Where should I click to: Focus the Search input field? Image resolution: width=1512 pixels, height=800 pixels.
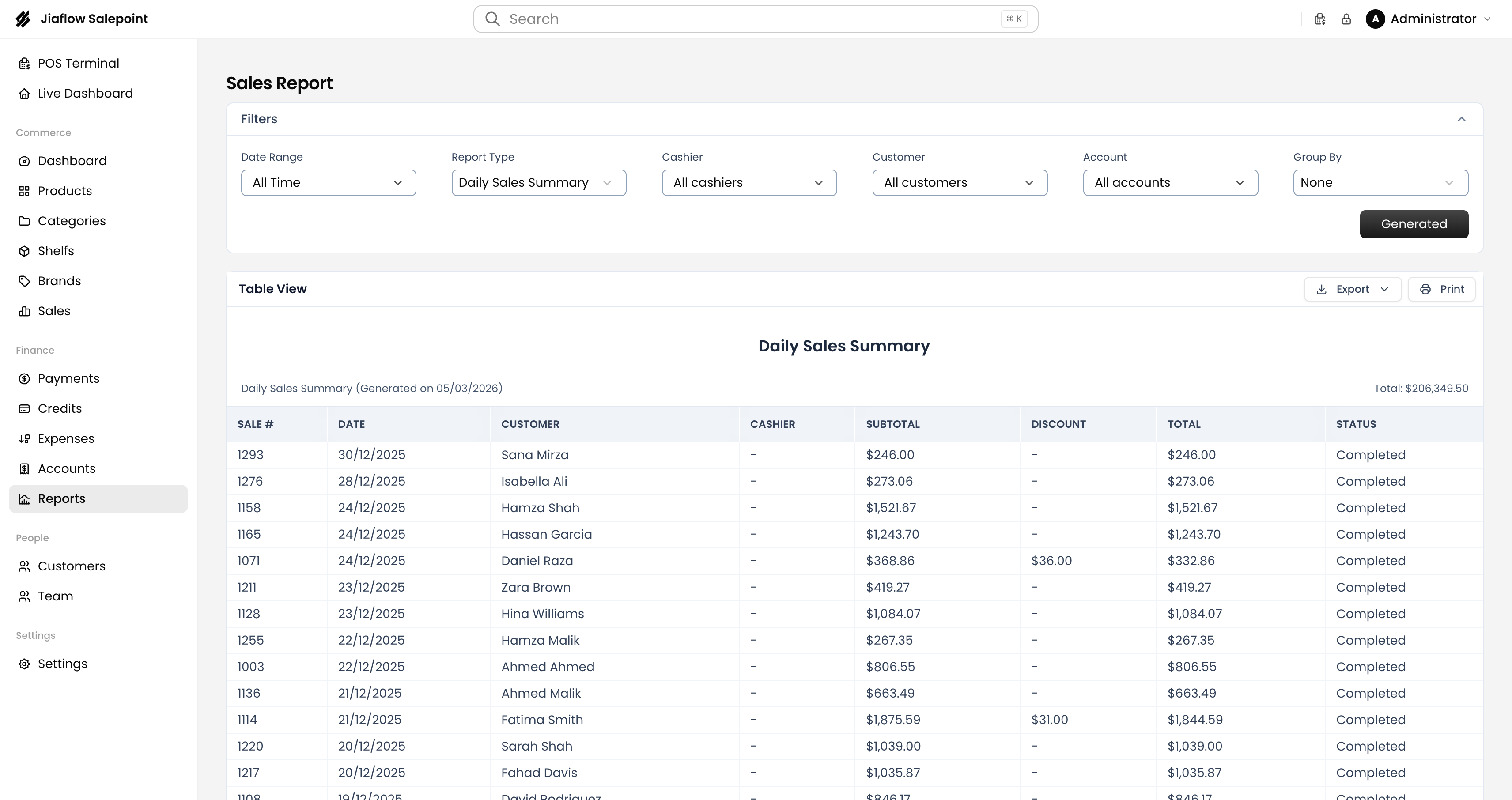tap(756, 19)
